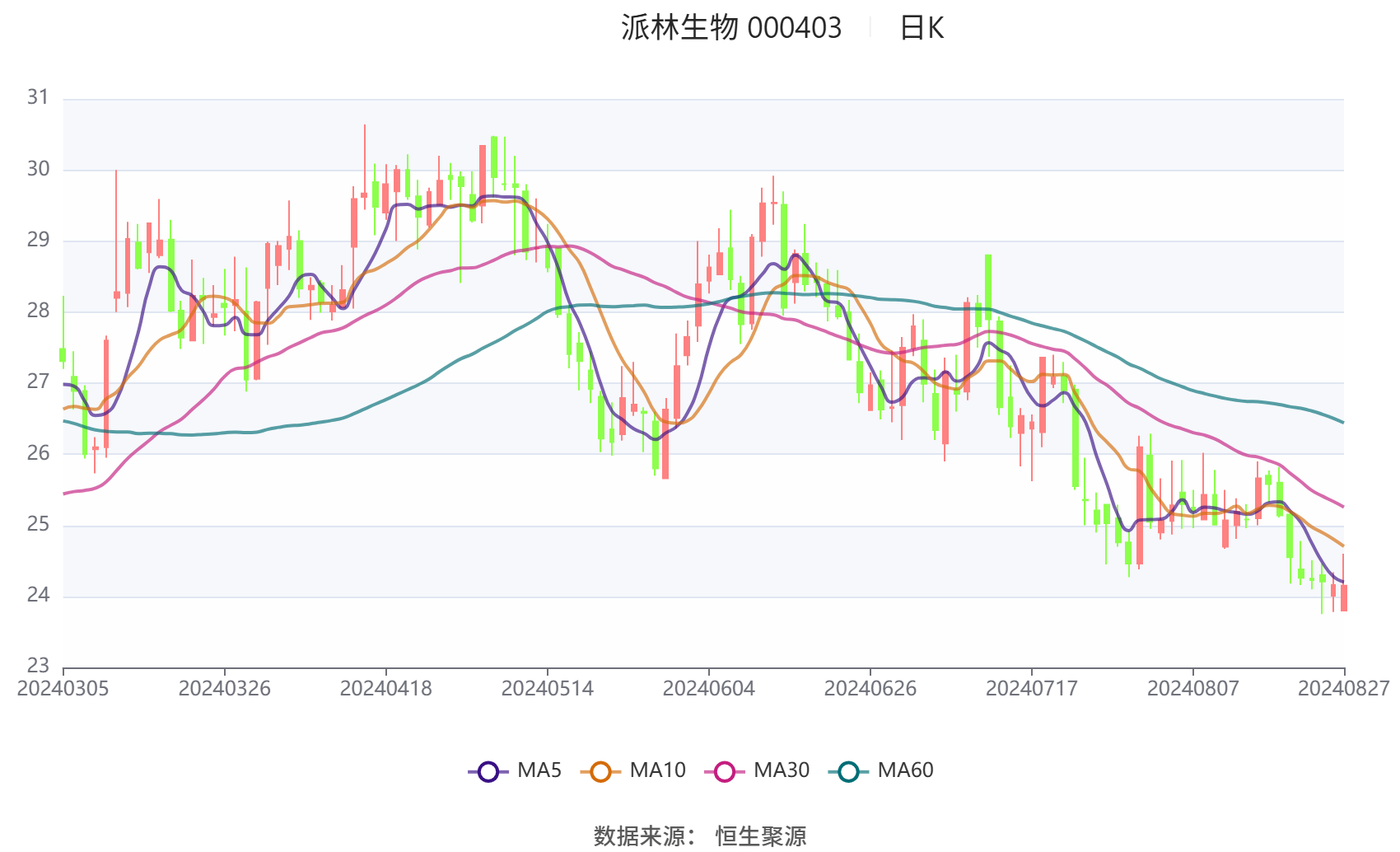1400x852 pixels.
Task: Click the chart title 派林生物 000403
Action: point(731,28)
